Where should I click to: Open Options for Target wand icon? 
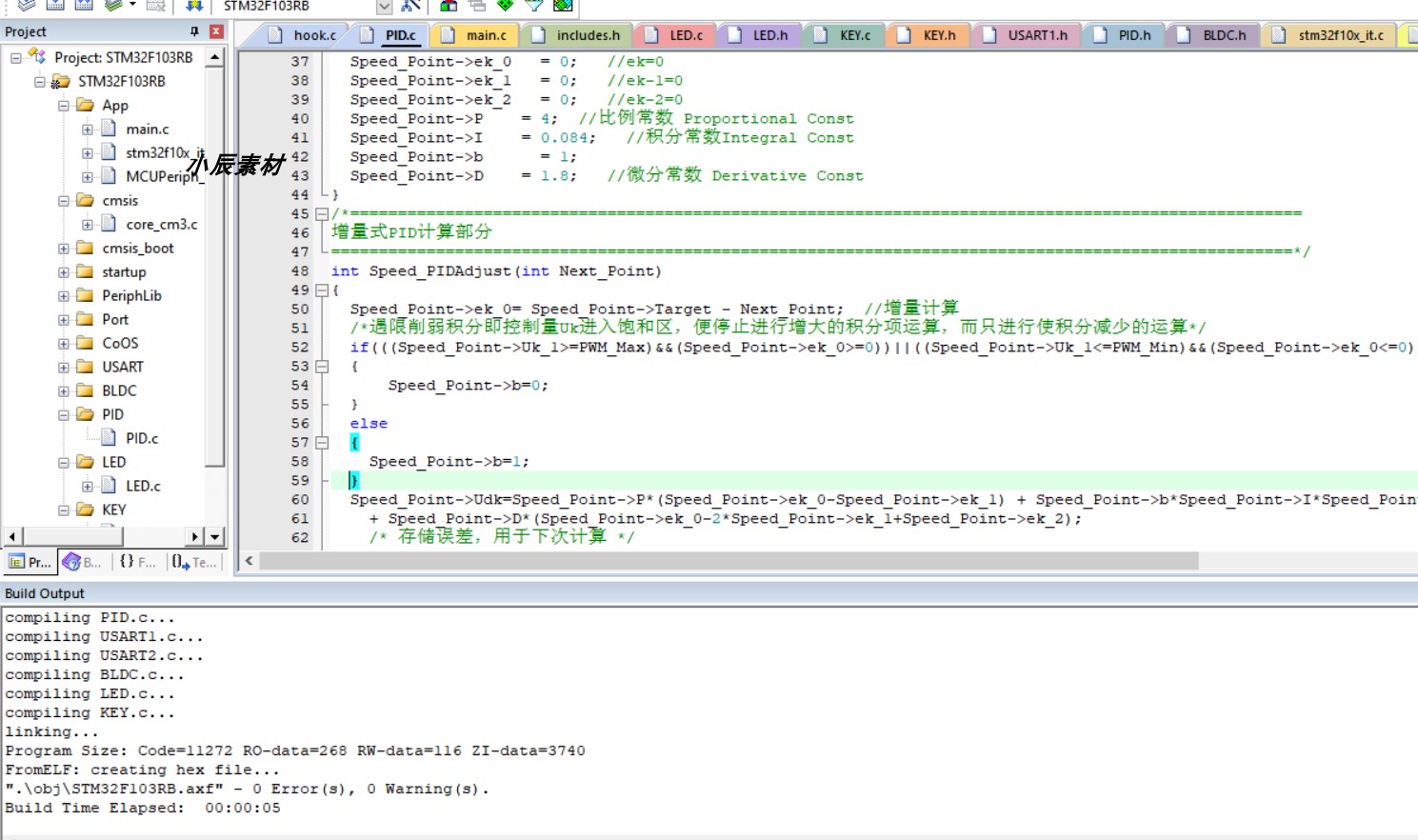tap(410, 6)
